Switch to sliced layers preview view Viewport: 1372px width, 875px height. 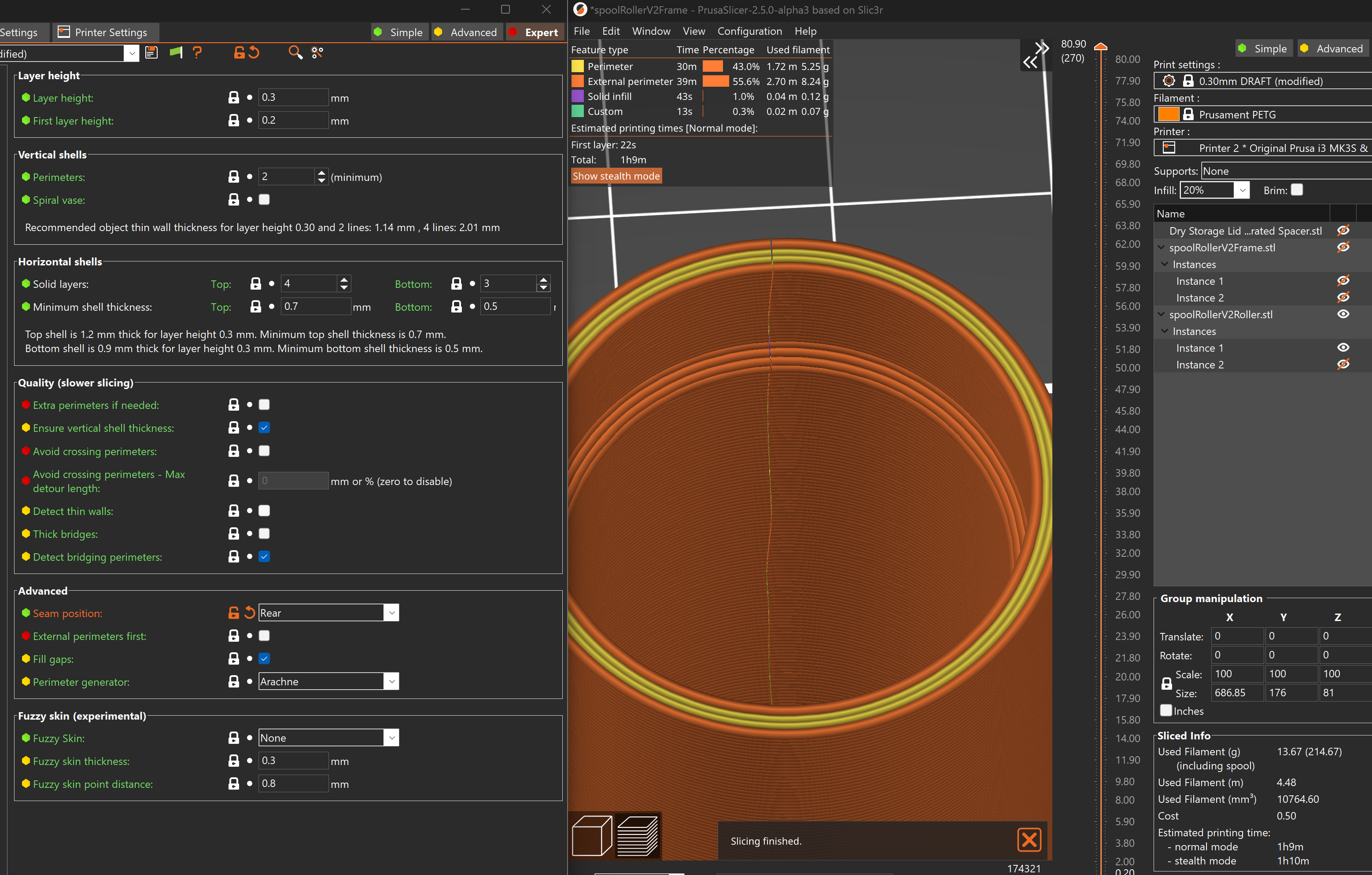(638, 835)
